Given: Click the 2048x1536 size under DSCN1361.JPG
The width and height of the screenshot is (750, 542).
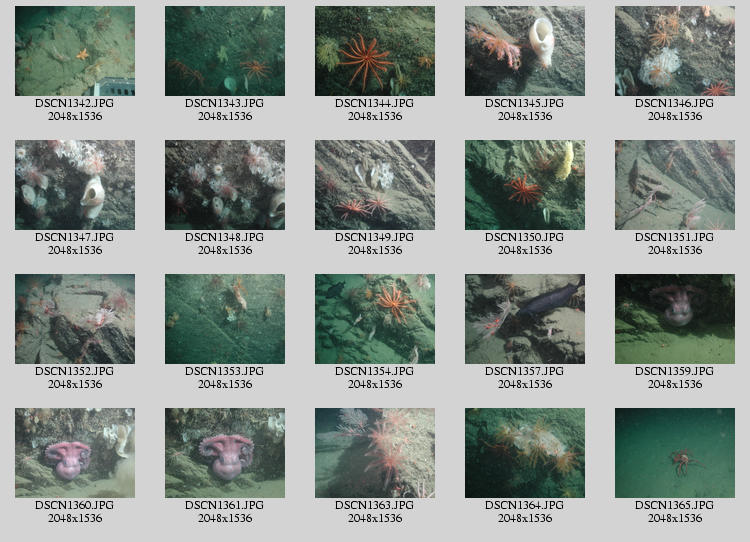Looking at the screenshot, I should click(225, 518).
